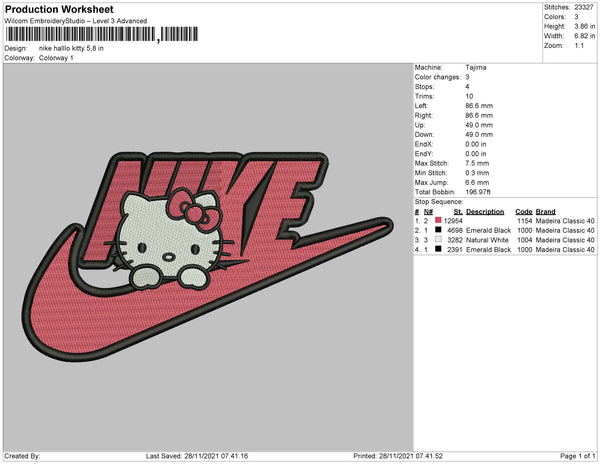The width and height of the screenshot is (600, 464).
Task: Click 'Madeira Classic 40' in row 3
Action: (565, 240)
